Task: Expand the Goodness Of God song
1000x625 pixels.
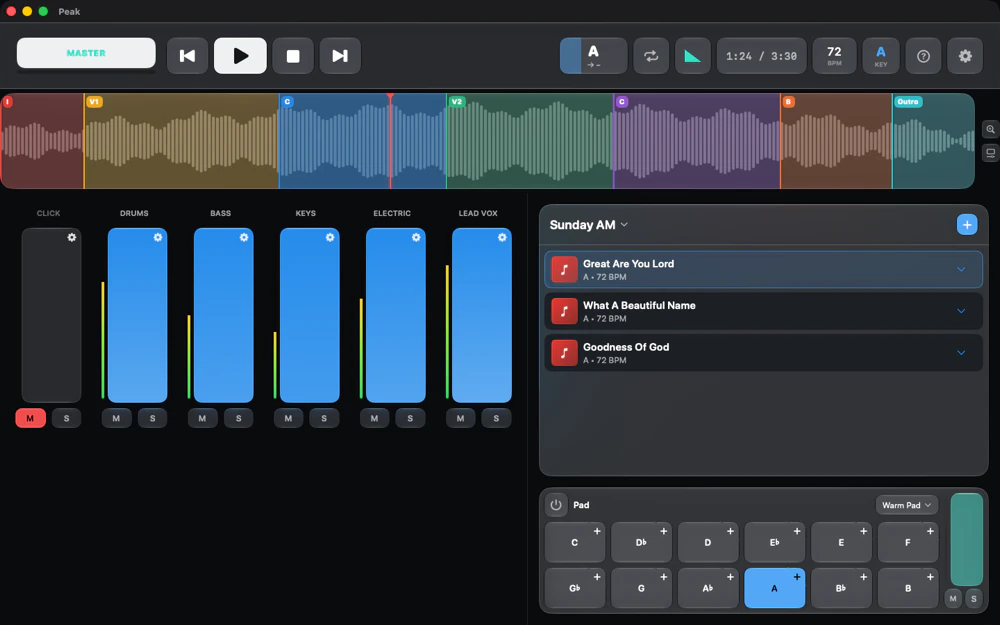Action: (961, 353)
